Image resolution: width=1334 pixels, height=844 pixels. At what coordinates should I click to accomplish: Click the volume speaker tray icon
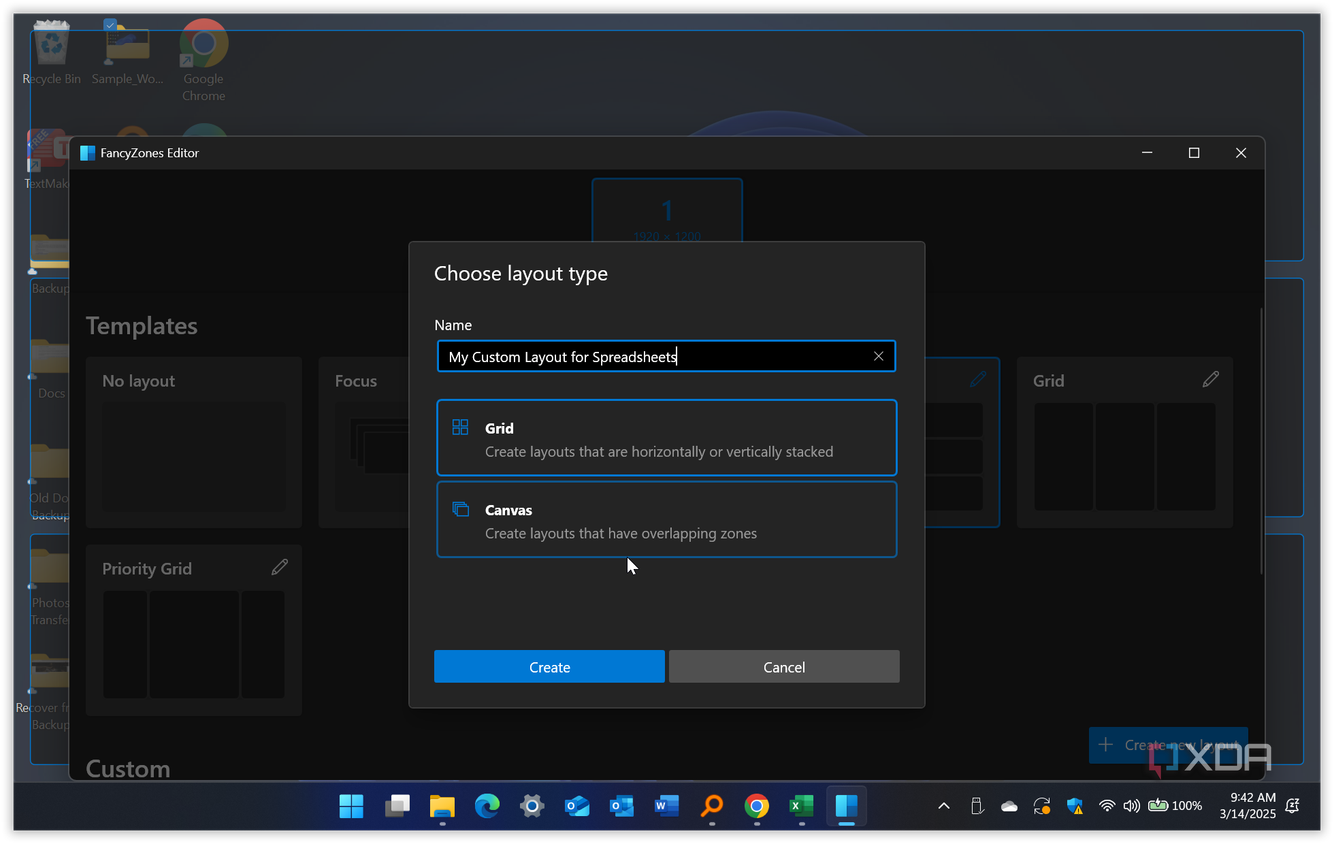coord(1132,806)
